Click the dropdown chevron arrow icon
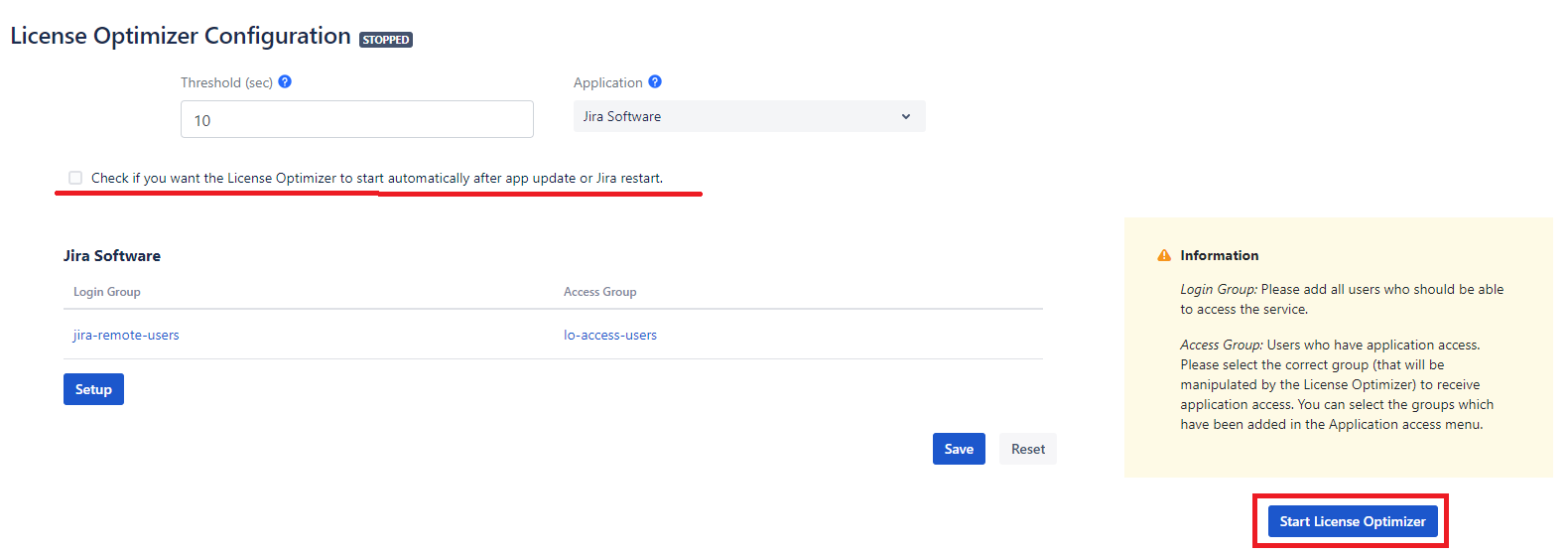 click(x=906, y=116)
